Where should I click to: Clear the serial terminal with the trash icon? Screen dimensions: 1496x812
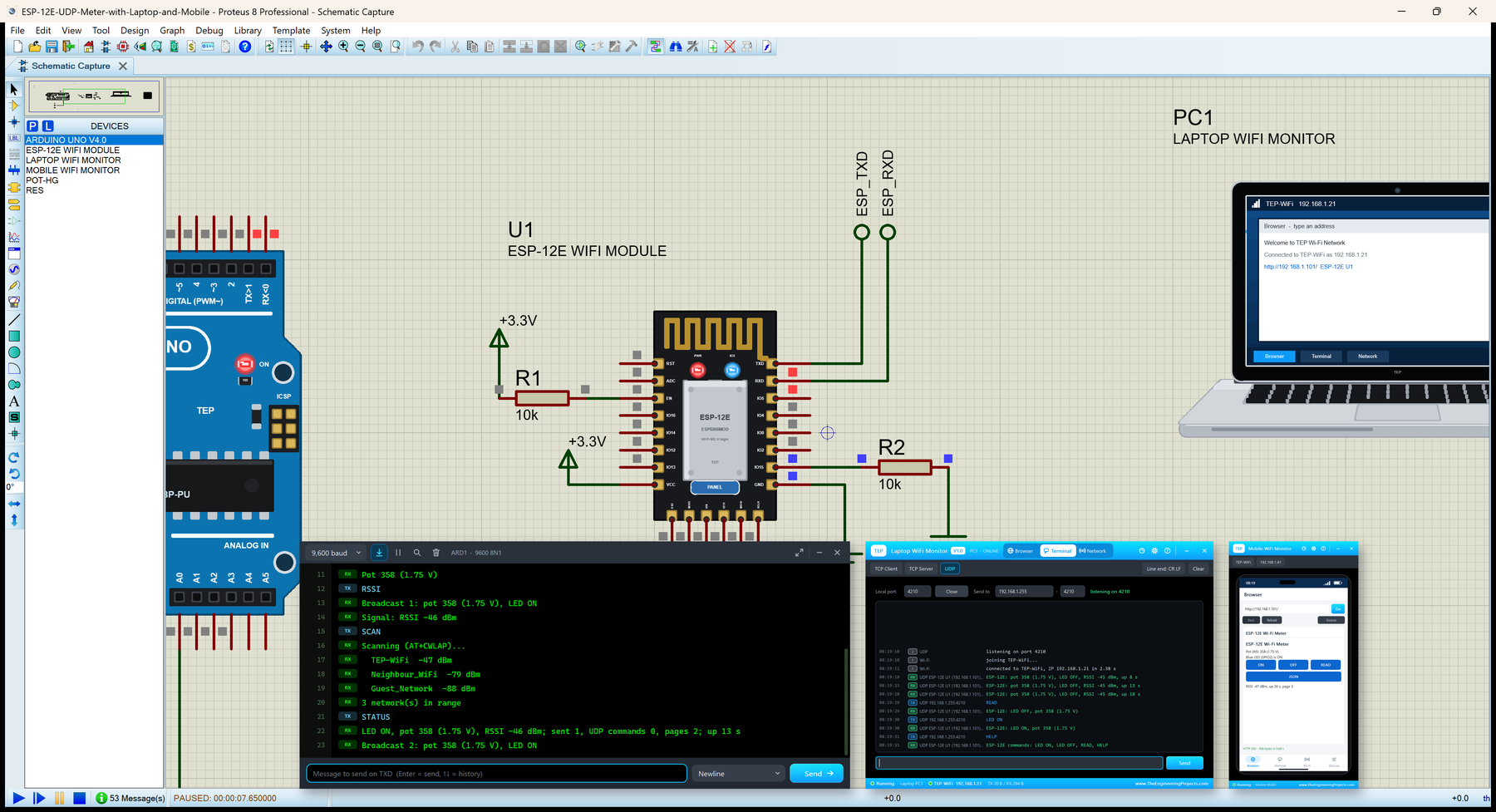click(436, 553)
